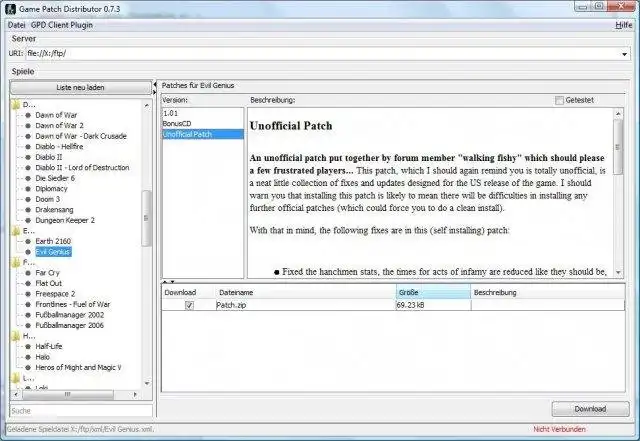Click the description pane scroll-down arrow
Viewport: 640px width, 441px height.
click(618, 272)
